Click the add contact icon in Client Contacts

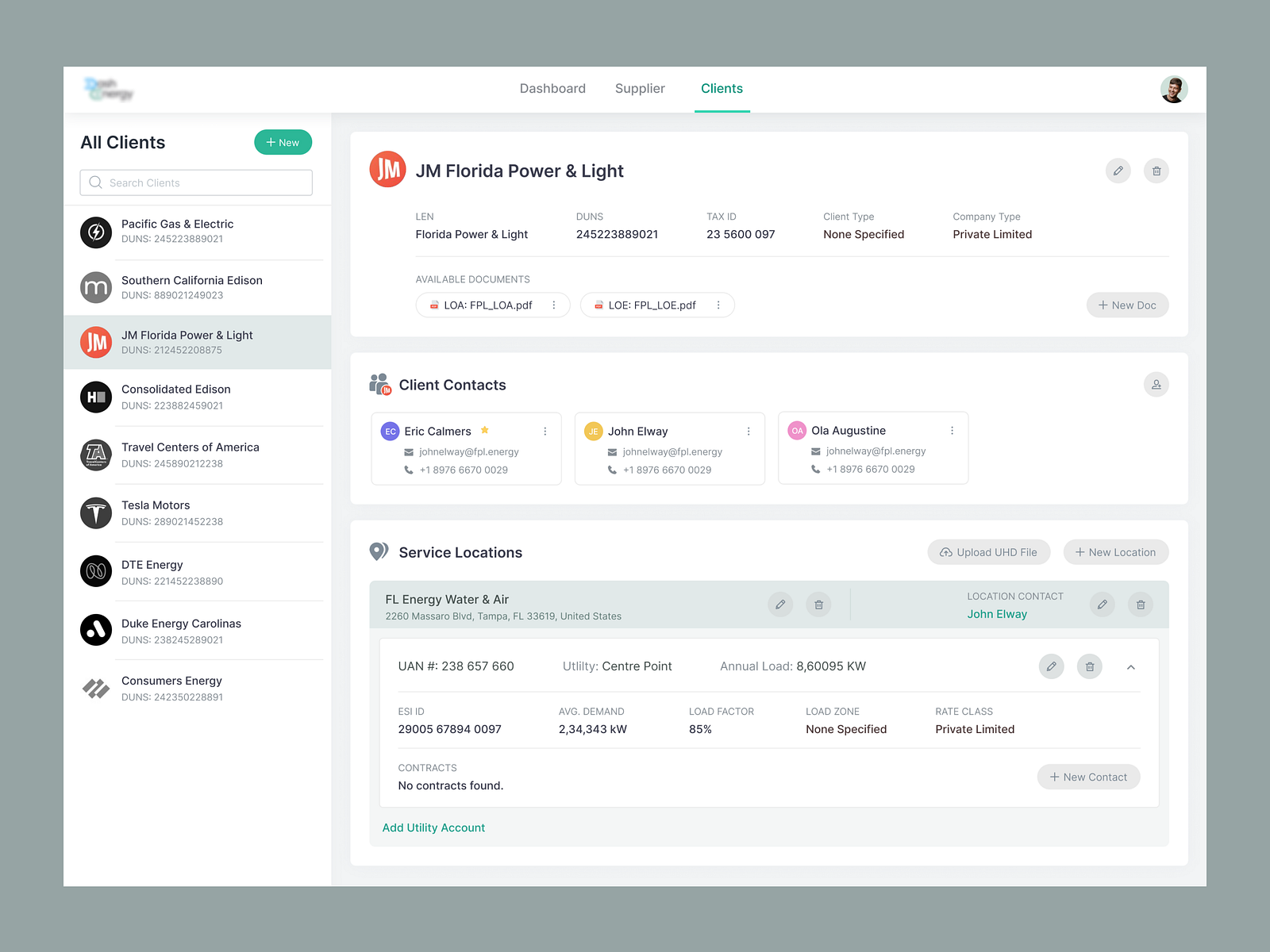click(1156, 384)
